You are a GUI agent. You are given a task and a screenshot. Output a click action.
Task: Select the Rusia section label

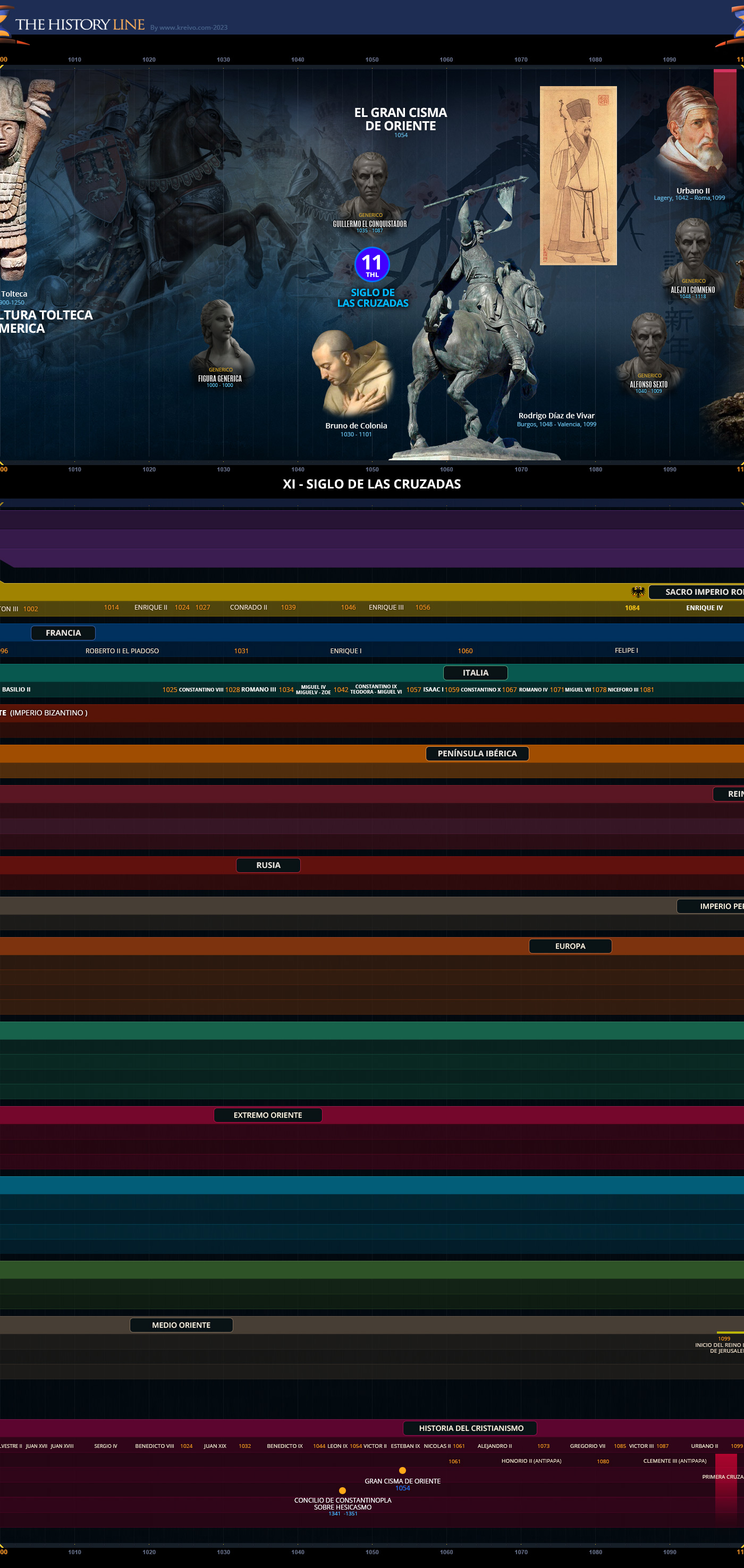(268, 865)
